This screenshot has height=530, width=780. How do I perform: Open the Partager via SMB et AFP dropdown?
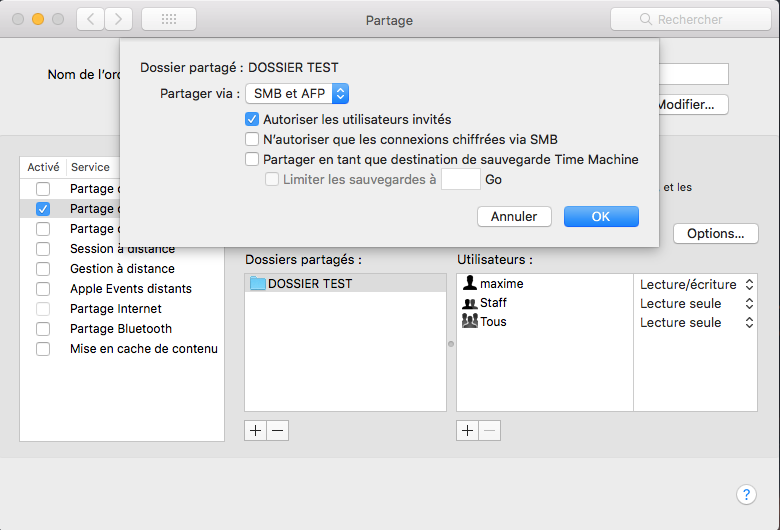(297, 94)
